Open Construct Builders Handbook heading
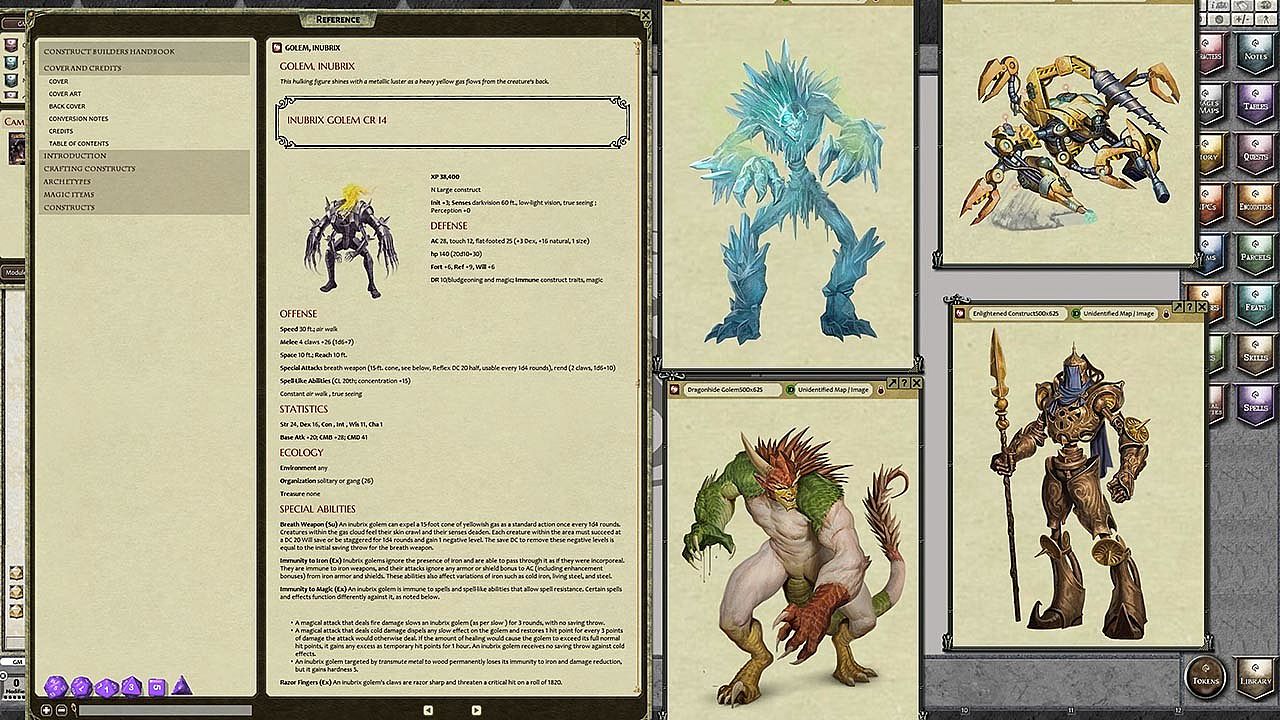This screenshot has height=720, width=1280. tap(143, 51)
